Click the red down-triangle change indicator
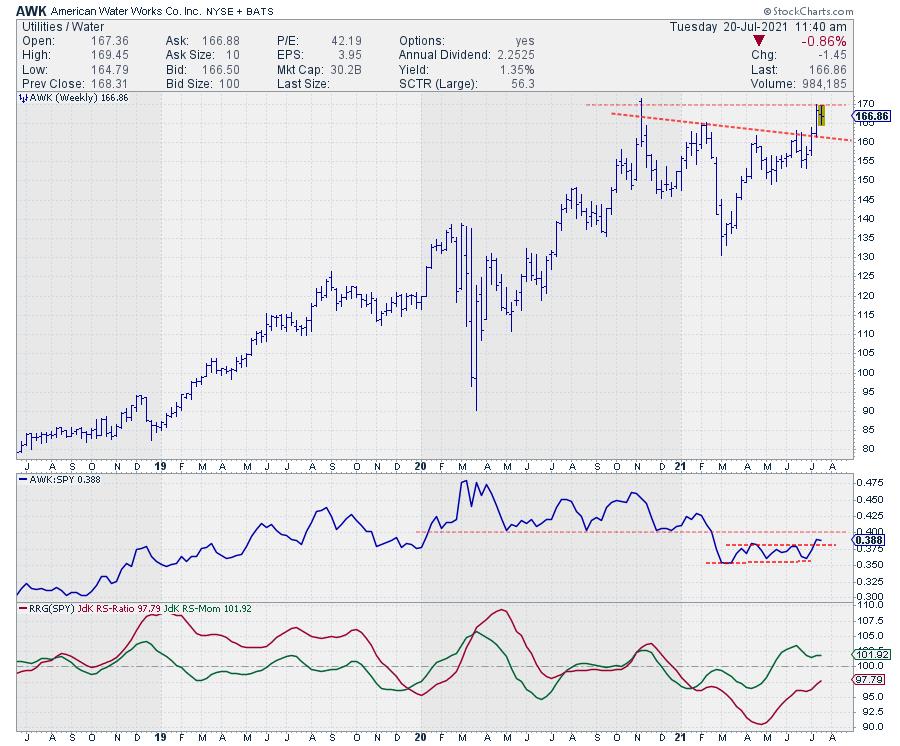The height and width of the screenshot is (746, 900). click(x=760, y=41)
